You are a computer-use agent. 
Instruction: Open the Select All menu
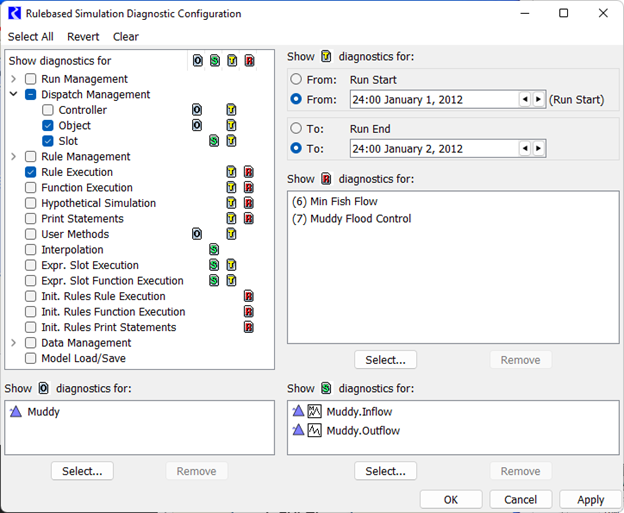click(31, 37)
